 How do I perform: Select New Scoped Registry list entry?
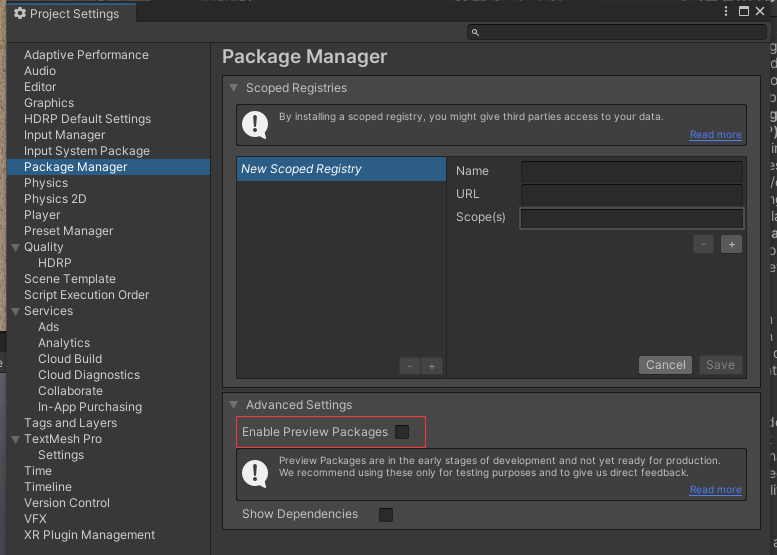[x=341, y=169]
